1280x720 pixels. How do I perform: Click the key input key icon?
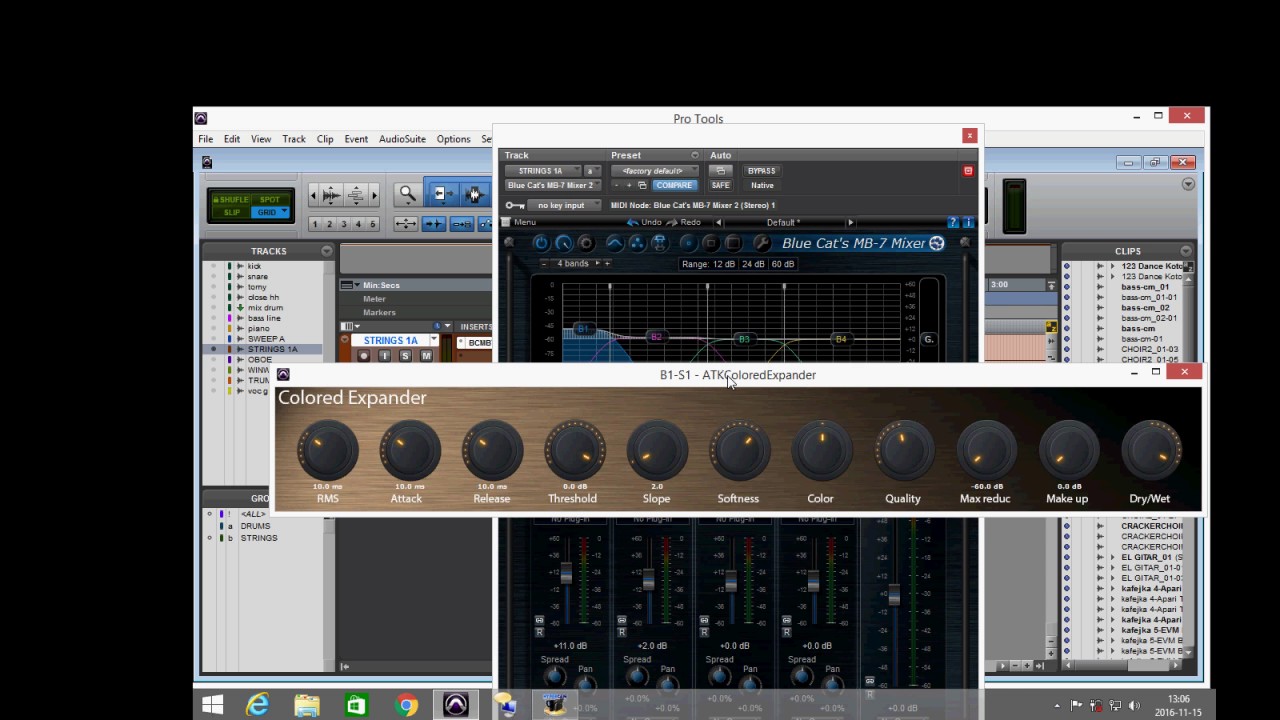coord(515,205)
